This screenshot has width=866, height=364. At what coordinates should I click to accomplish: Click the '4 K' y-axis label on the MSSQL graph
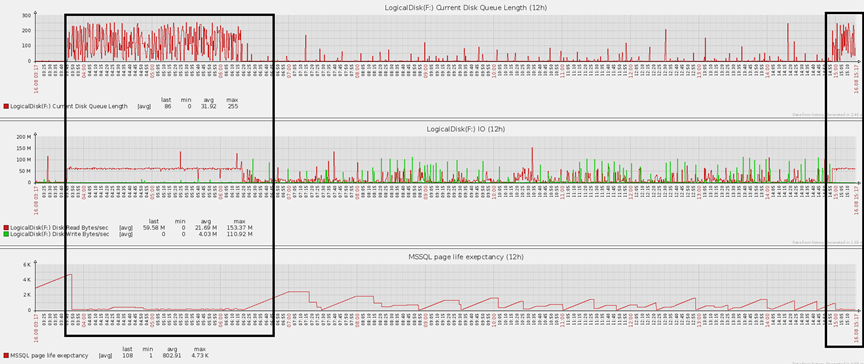[27, 280]
